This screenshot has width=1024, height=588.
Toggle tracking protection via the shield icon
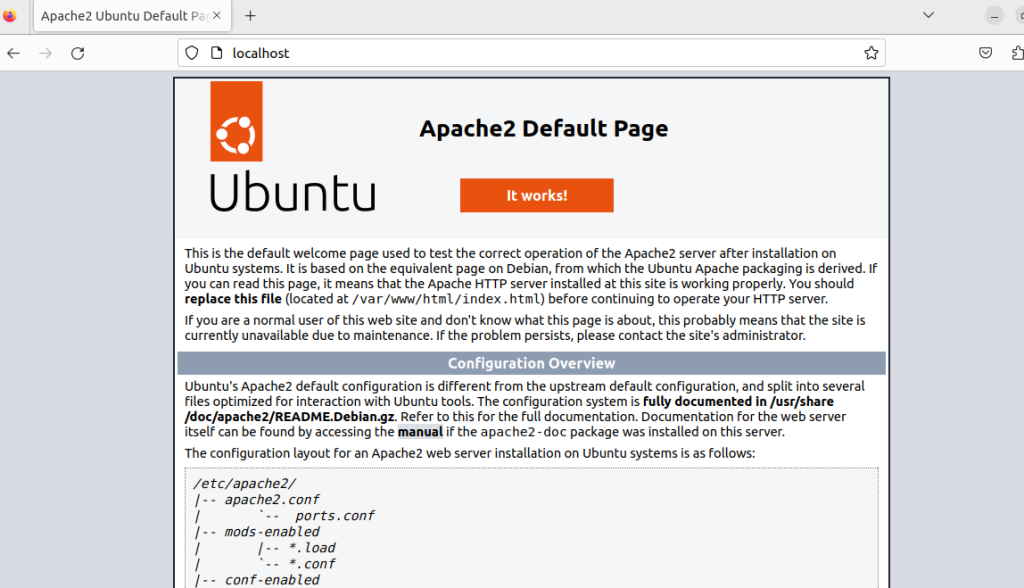pos(191,52)
